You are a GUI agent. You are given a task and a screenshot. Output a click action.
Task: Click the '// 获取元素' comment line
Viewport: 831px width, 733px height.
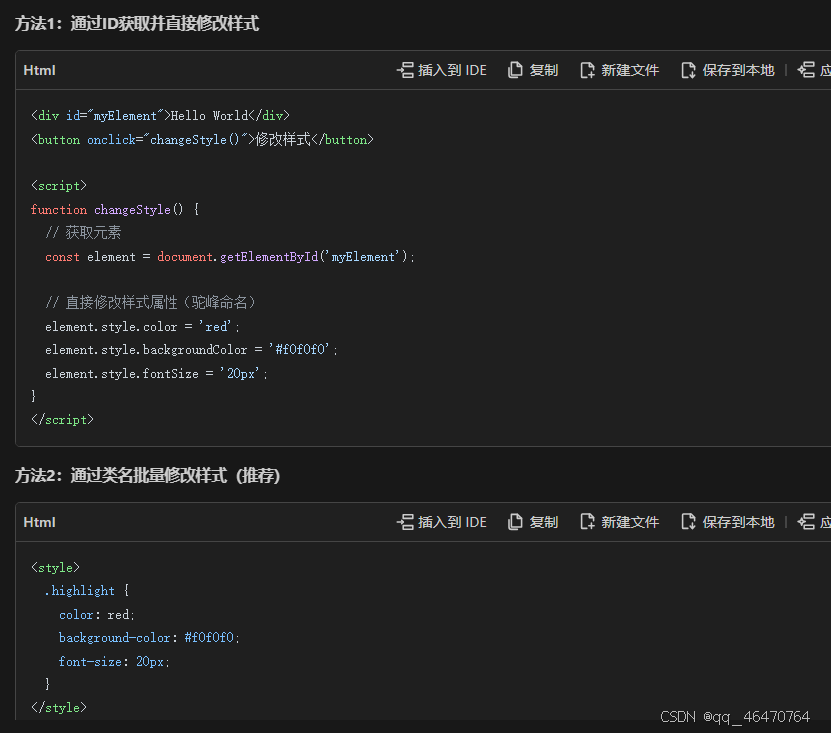pyautogui.click(x=83, y=233)
